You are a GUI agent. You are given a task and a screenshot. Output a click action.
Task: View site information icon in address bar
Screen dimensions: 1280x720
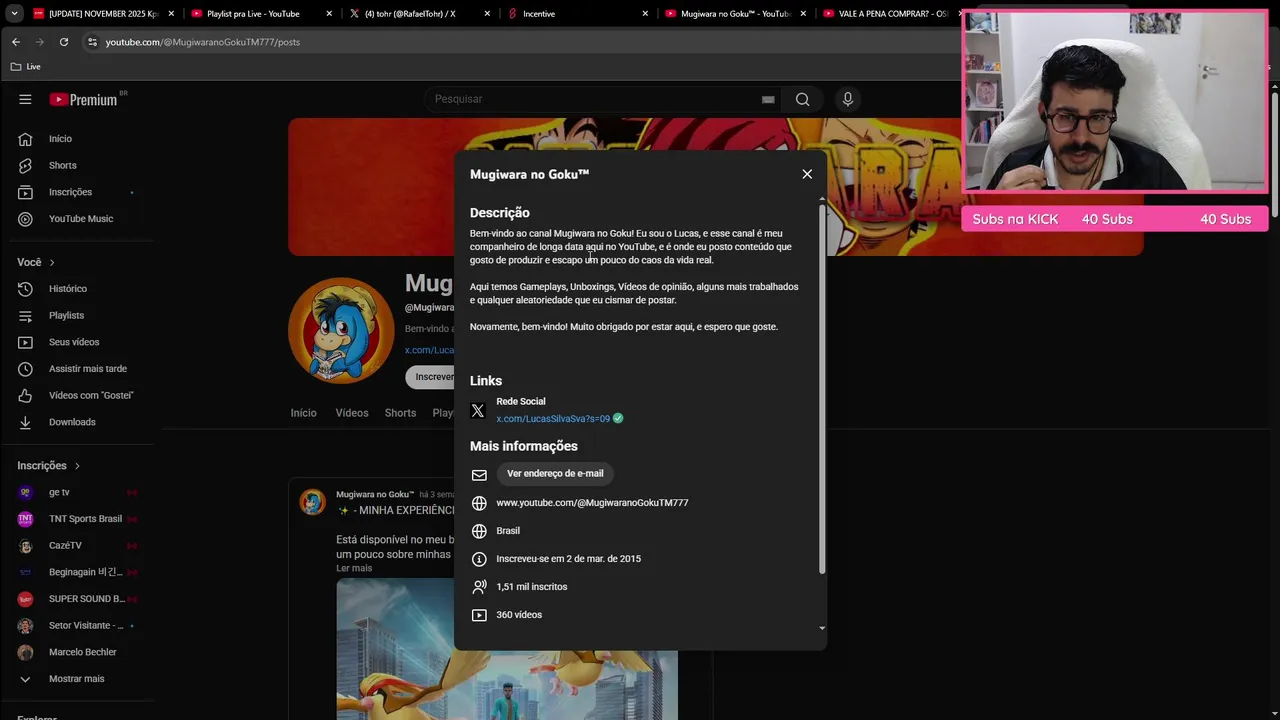pos(92,42)
